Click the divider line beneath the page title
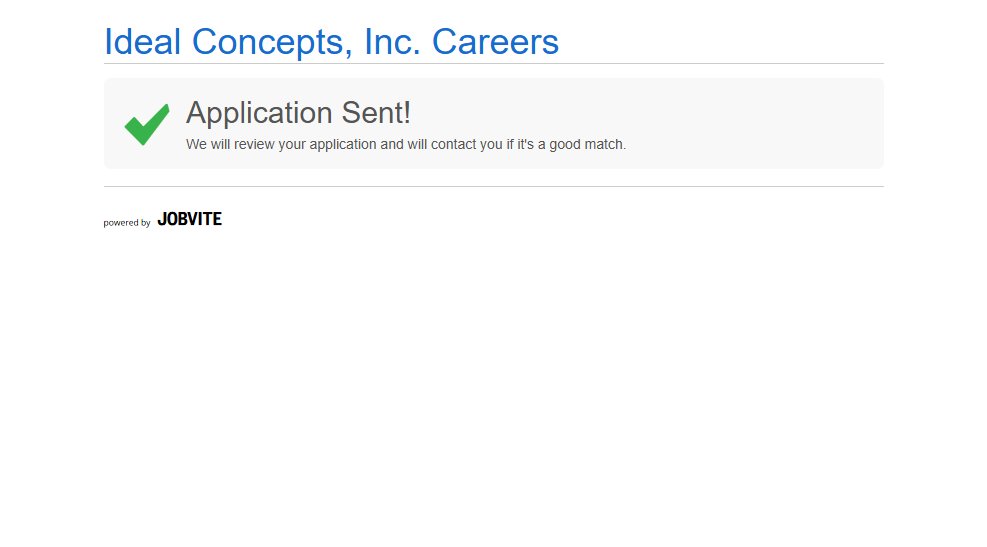 pos(494,64)
